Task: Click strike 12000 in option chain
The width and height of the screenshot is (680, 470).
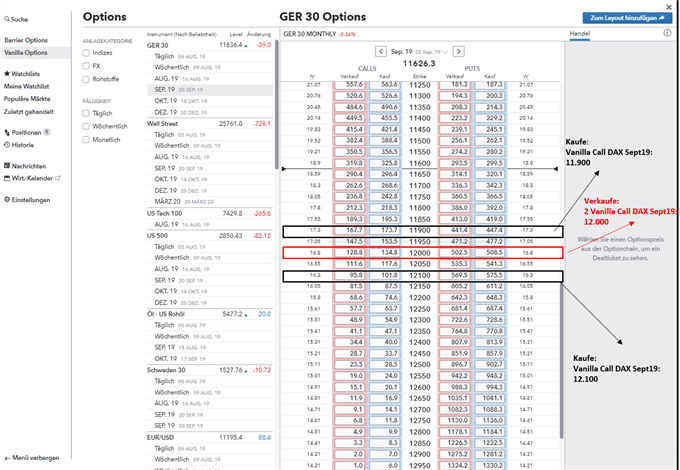Action: click(x=420, y=253)
